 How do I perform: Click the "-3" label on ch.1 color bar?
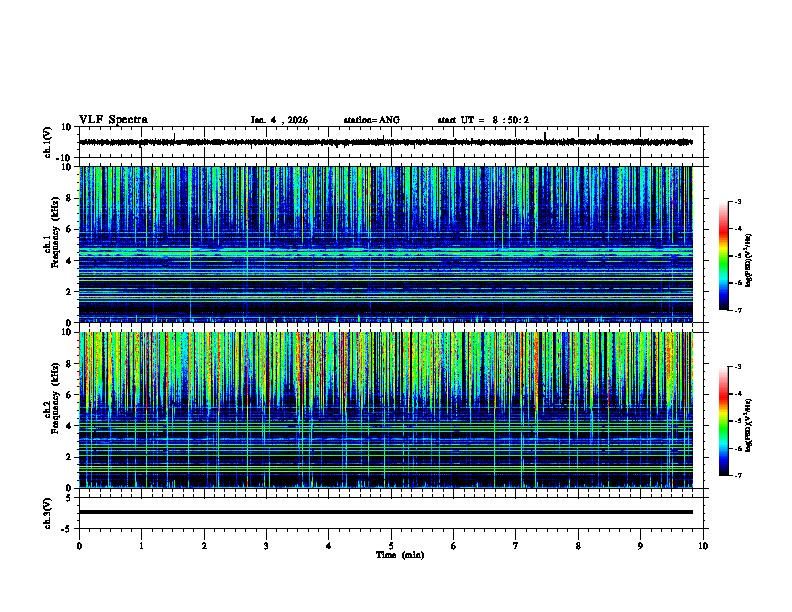click(738, 202)
